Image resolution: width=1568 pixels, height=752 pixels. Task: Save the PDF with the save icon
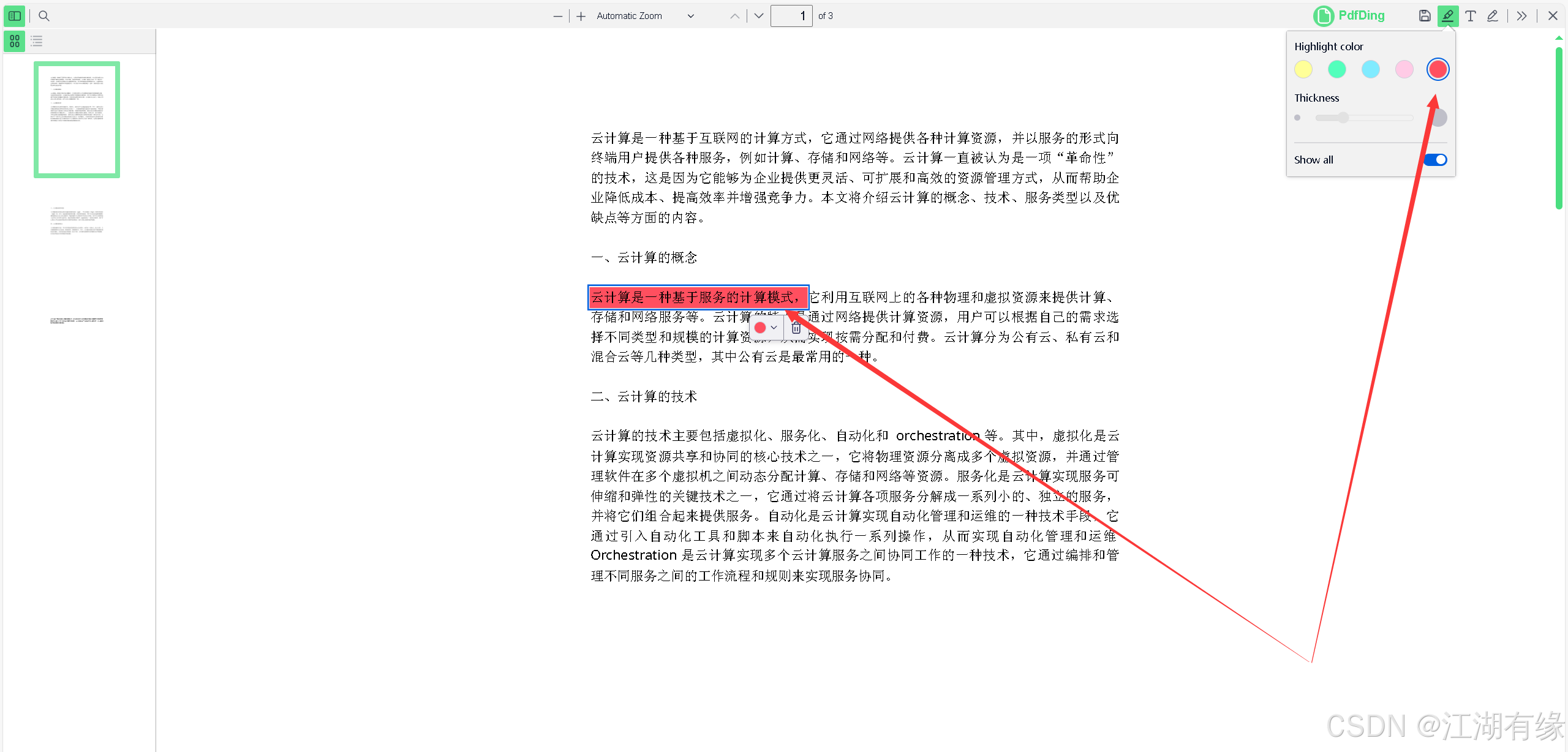[x=1425, y=16]
